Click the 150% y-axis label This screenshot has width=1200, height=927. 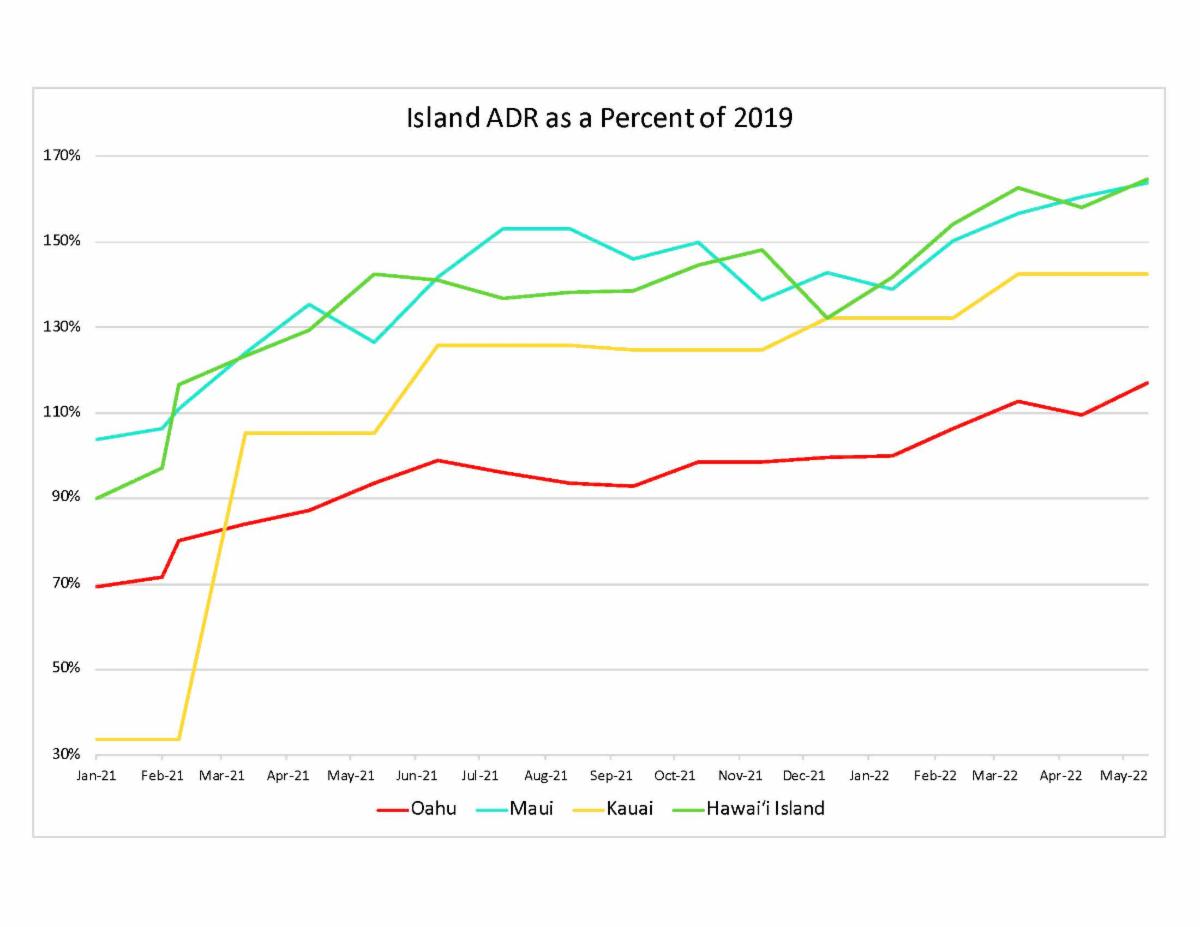(x=61, y=241)
